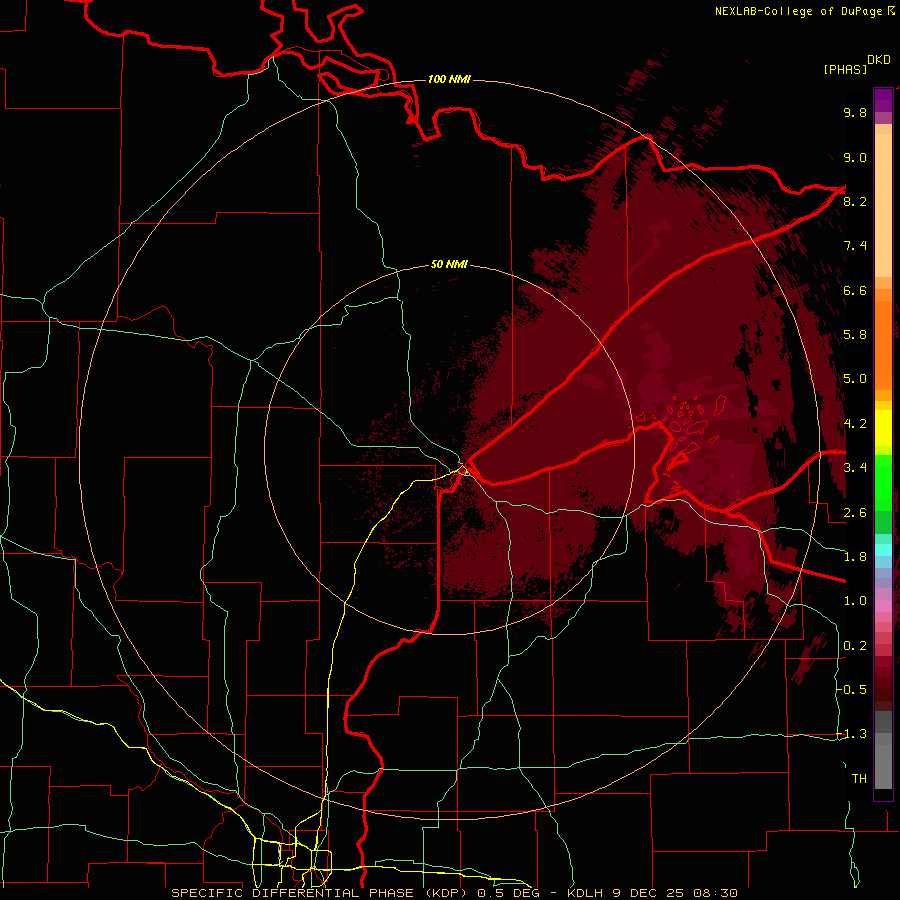
Task: Click the [PHAS] legend heading
Action: coord(845,69)
